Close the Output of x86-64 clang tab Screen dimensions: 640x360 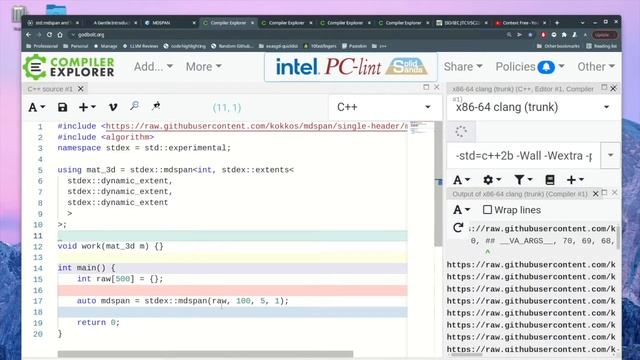pyautogui.click(x=596, y=194)
